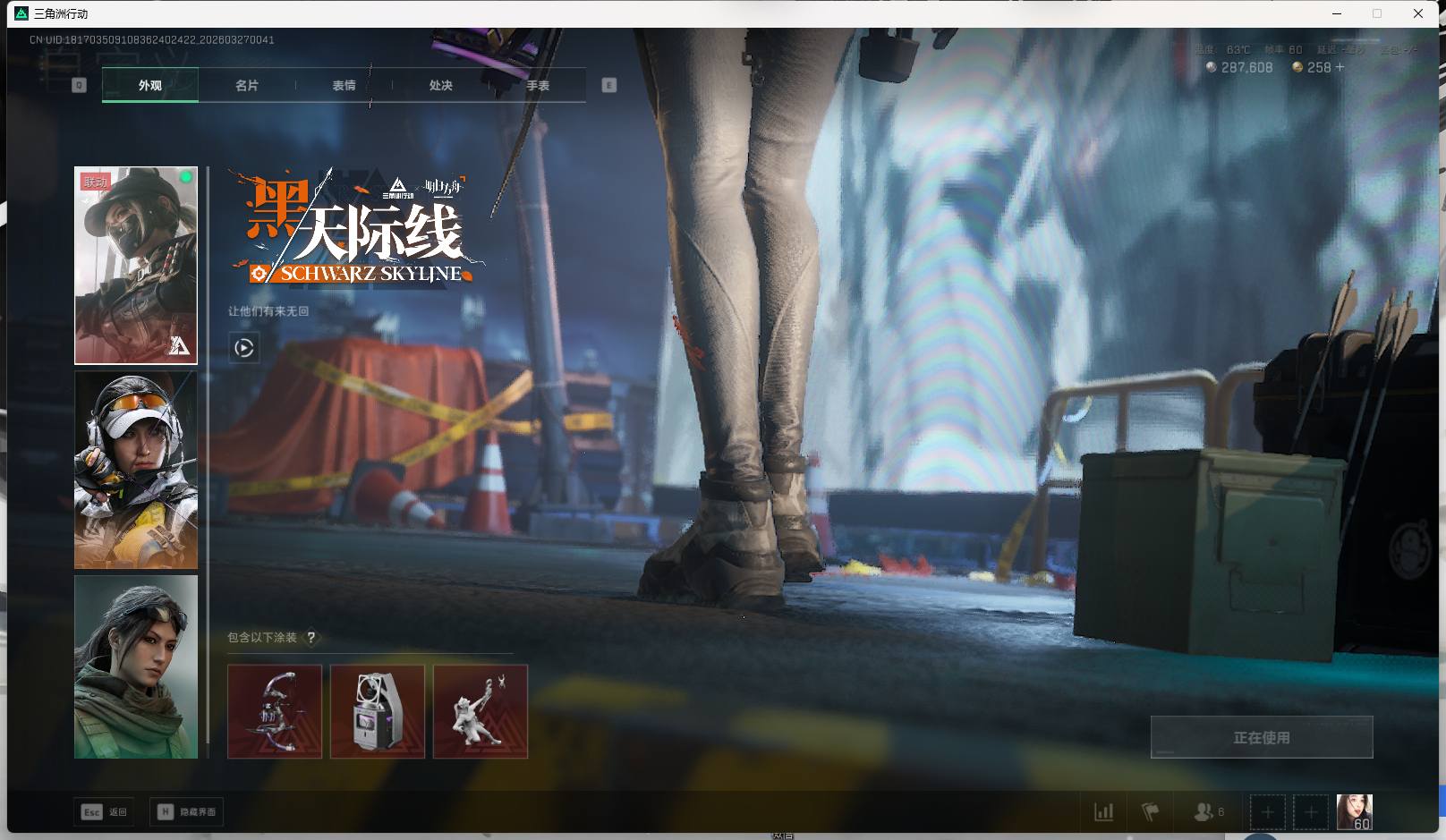Screen dimensions: 1446x840
Task: Minimize the 三角洲行动 window
Action: 1338,13
